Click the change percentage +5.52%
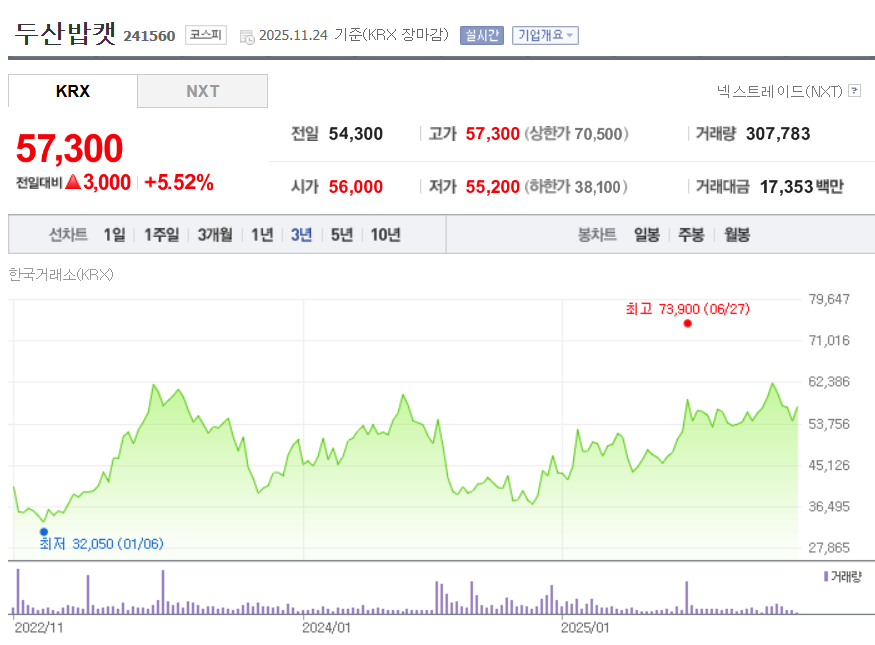Image resolution: width=875 pixels, height=645 pixels. click(179, 182)
